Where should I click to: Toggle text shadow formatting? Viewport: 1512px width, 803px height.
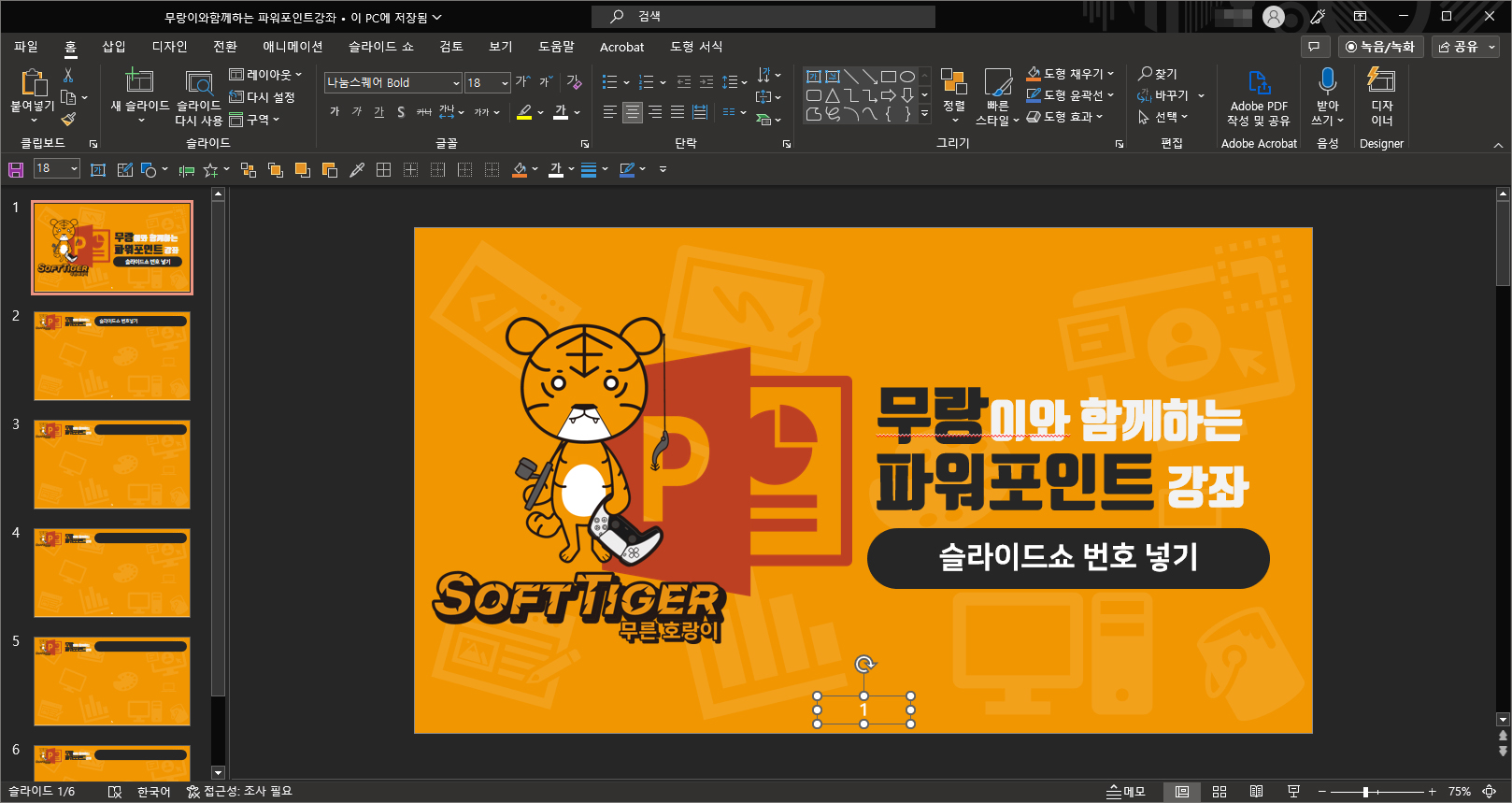coord(401,112)
